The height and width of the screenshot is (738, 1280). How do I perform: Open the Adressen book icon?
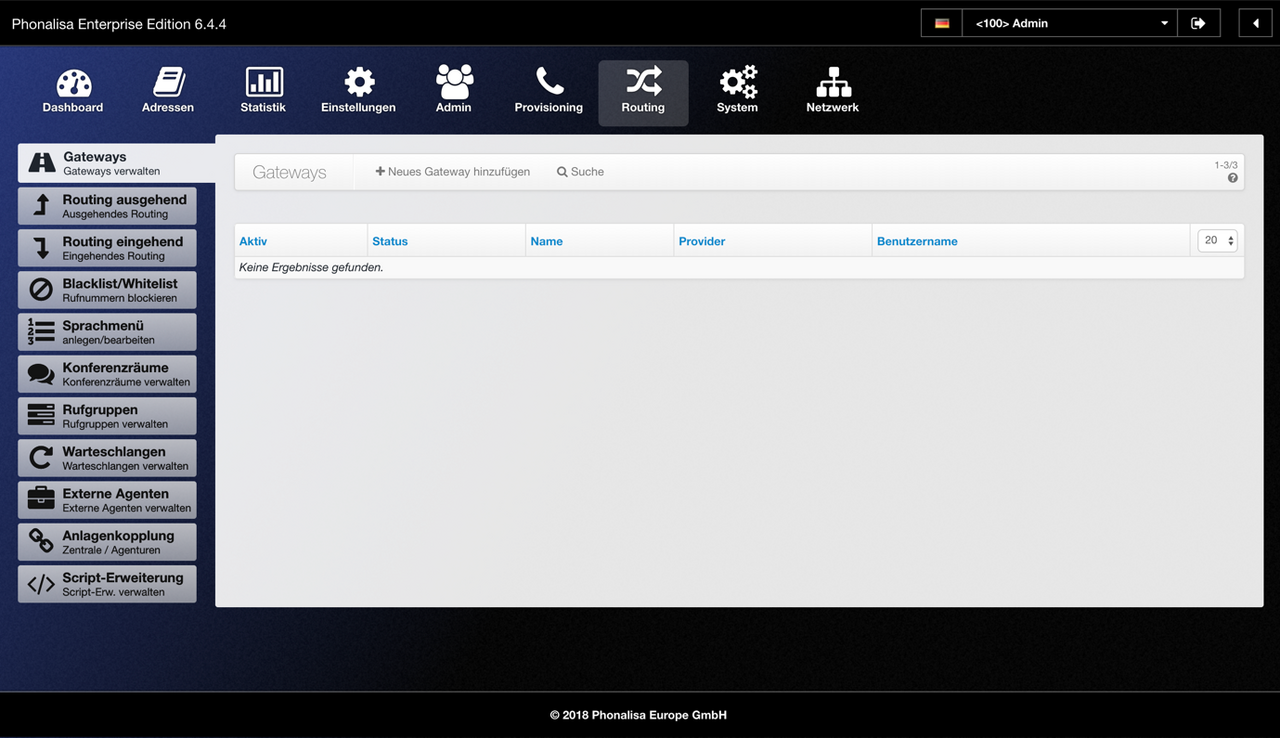pyautogui.click(x=168, y=83)
